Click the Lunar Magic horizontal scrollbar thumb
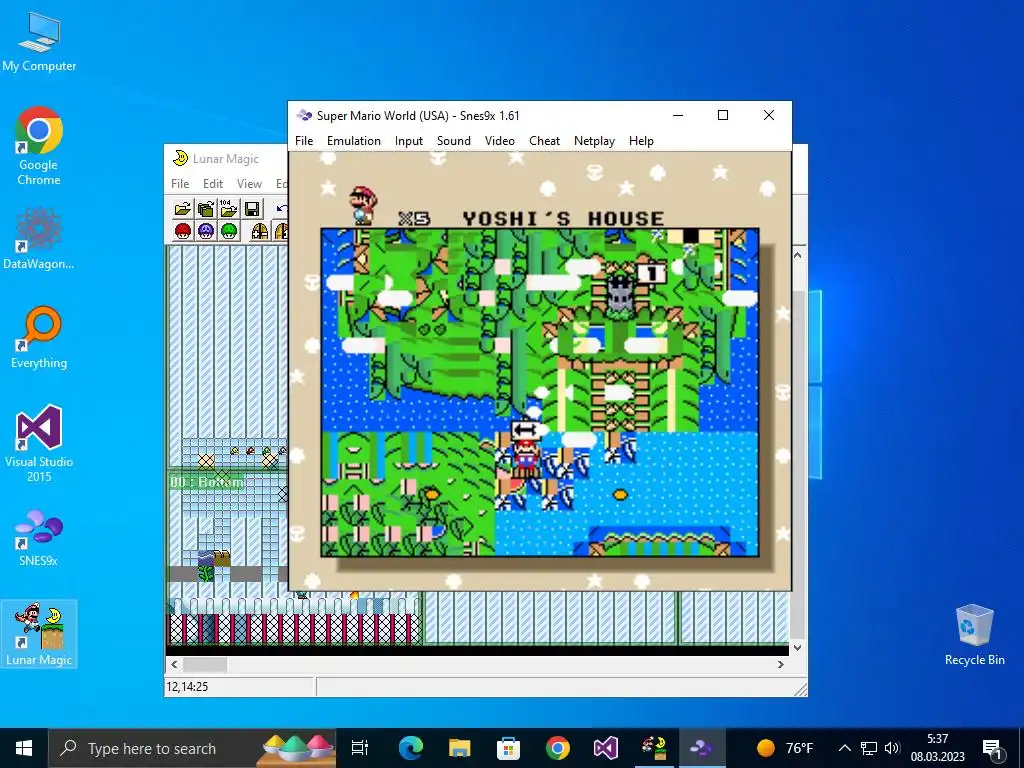The width and height of the screenshot is (1024, 768). pos(204,664)
